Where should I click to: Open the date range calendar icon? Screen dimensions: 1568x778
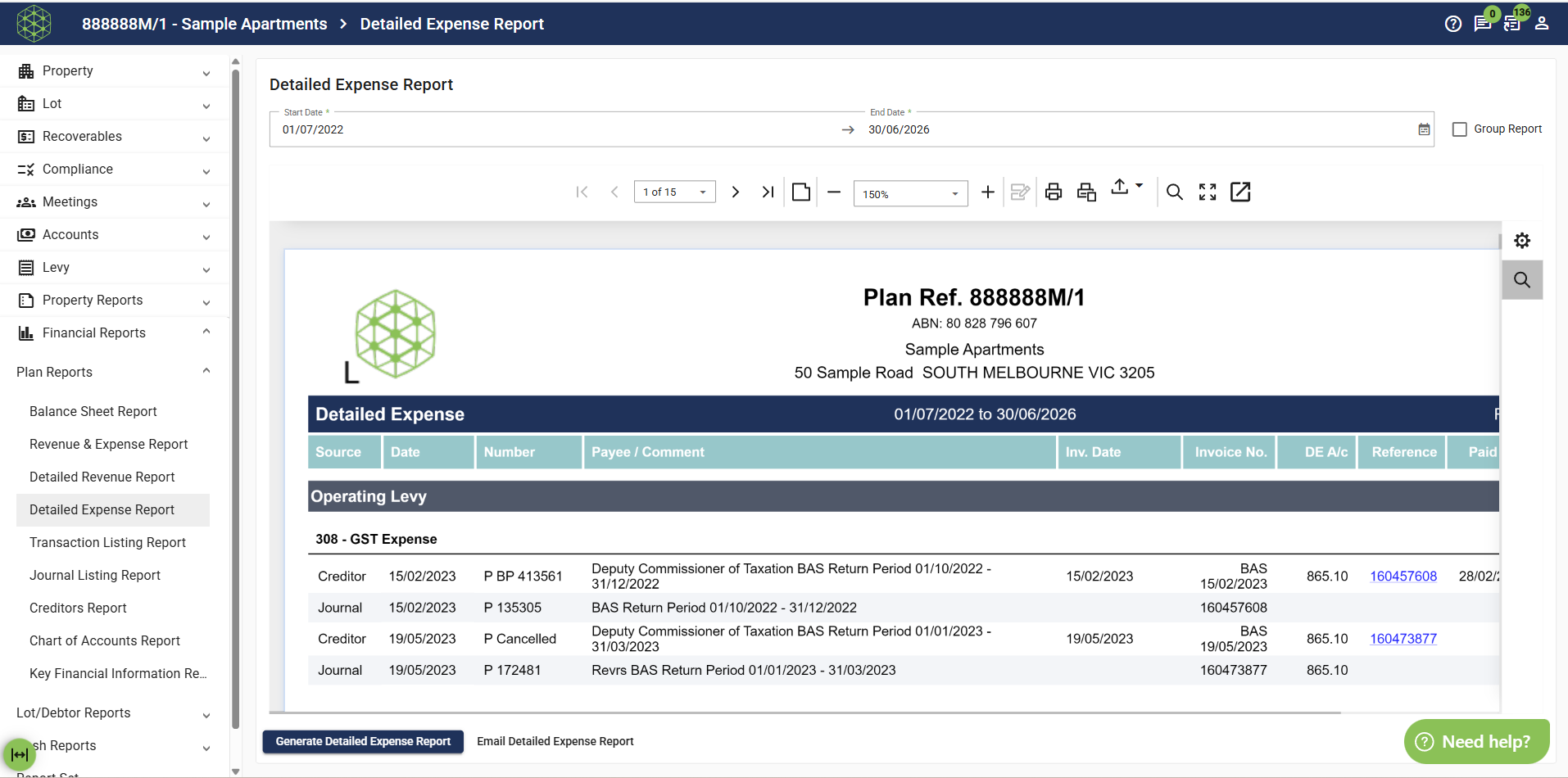point(1424,129)
